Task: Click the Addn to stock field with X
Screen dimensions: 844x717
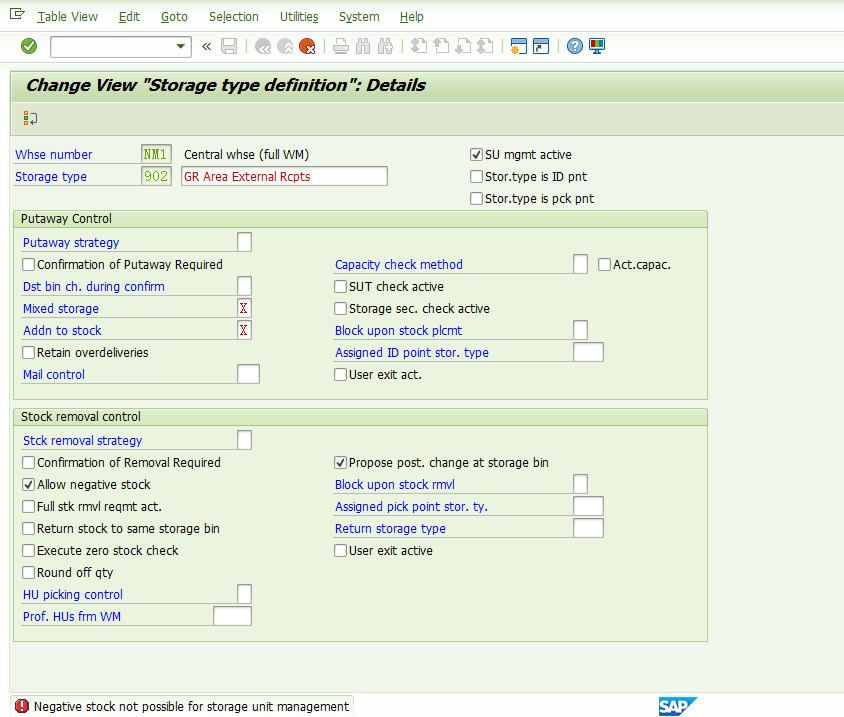Action: pyautogui.click(x=244, y=331)
